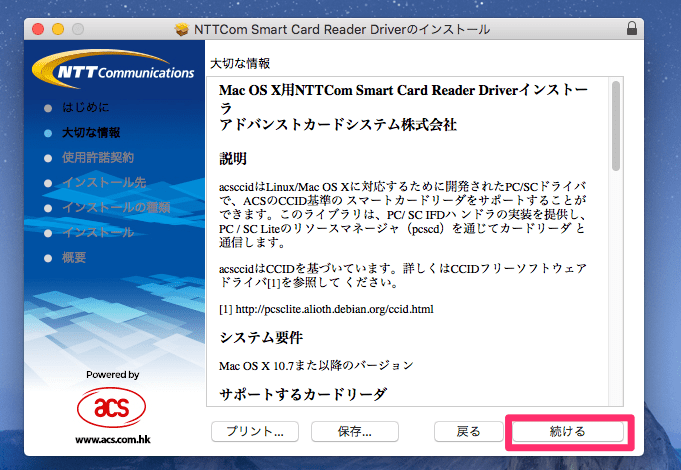681x470 pixels.
Task: Open the www.acs.com.hk link
Action: 113,439
